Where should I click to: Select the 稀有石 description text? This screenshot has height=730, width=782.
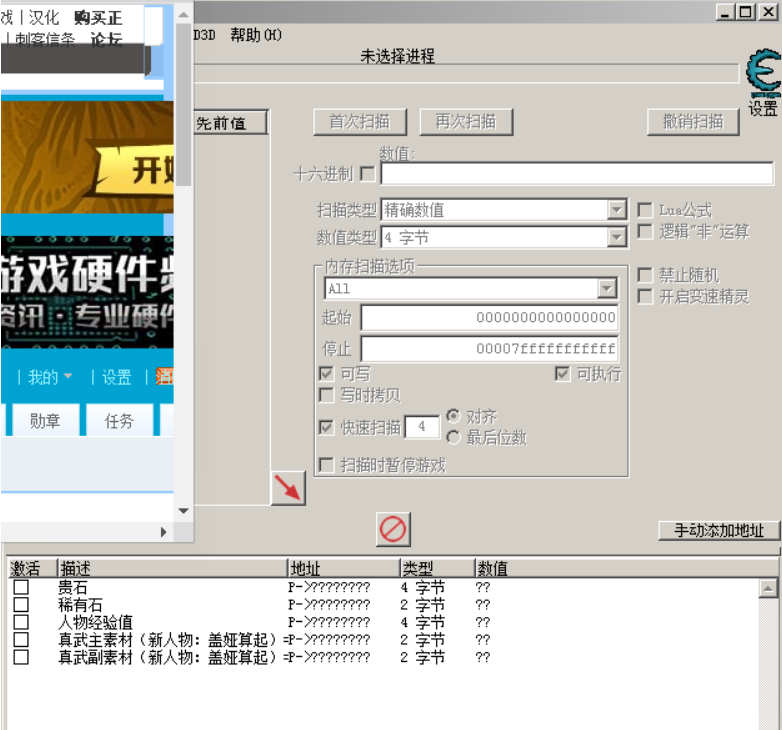click(x=80, y=605)
